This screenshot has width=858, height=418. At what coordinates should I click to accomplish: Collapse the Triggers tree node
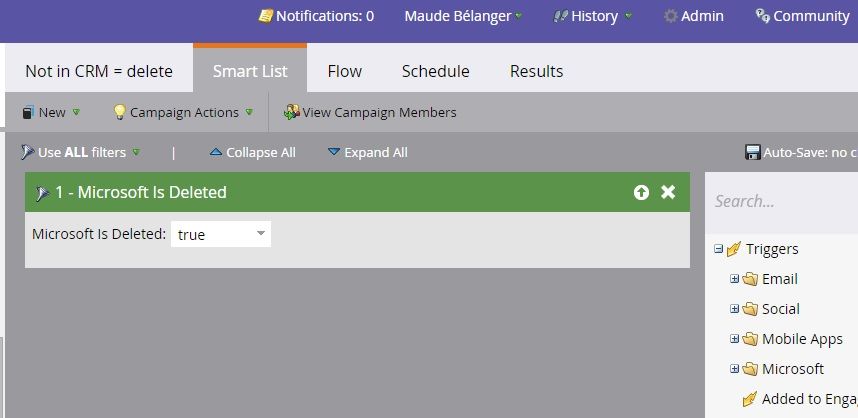[x=719, y=249]
